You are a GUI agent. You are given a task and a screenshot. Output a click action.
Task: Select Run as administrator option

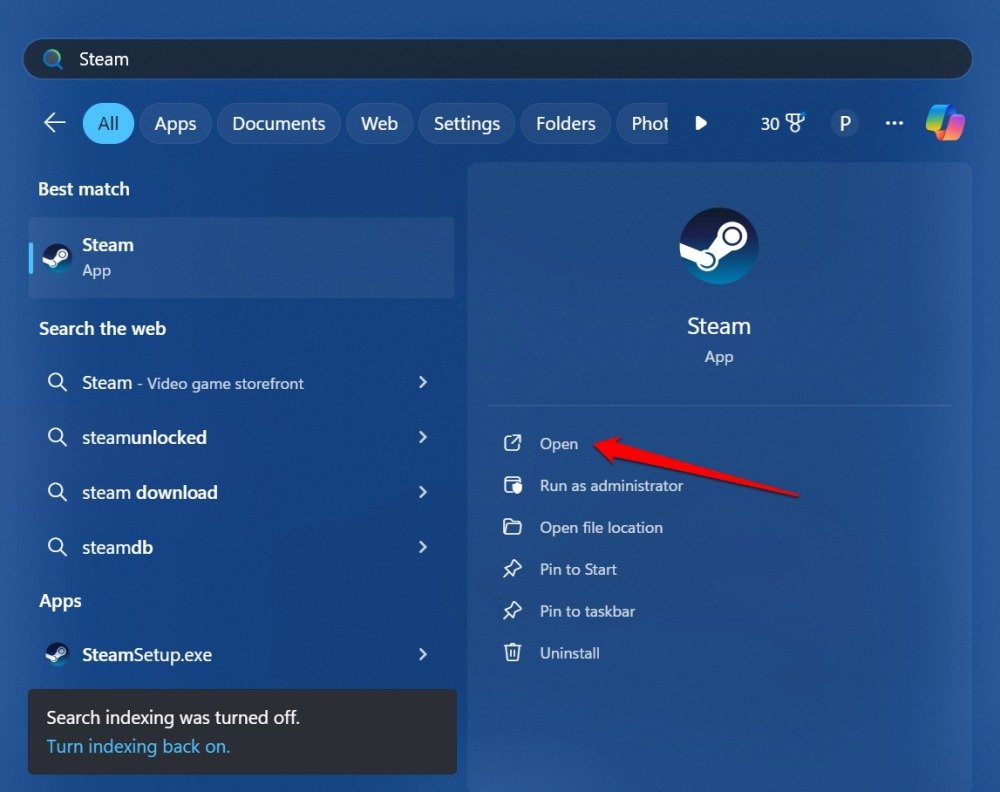click(x=610, y=485)
